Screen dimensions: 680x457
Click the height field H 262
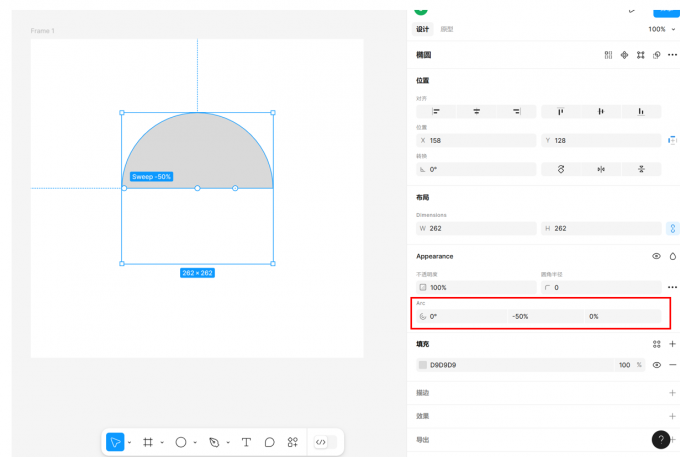coord(601,228)
